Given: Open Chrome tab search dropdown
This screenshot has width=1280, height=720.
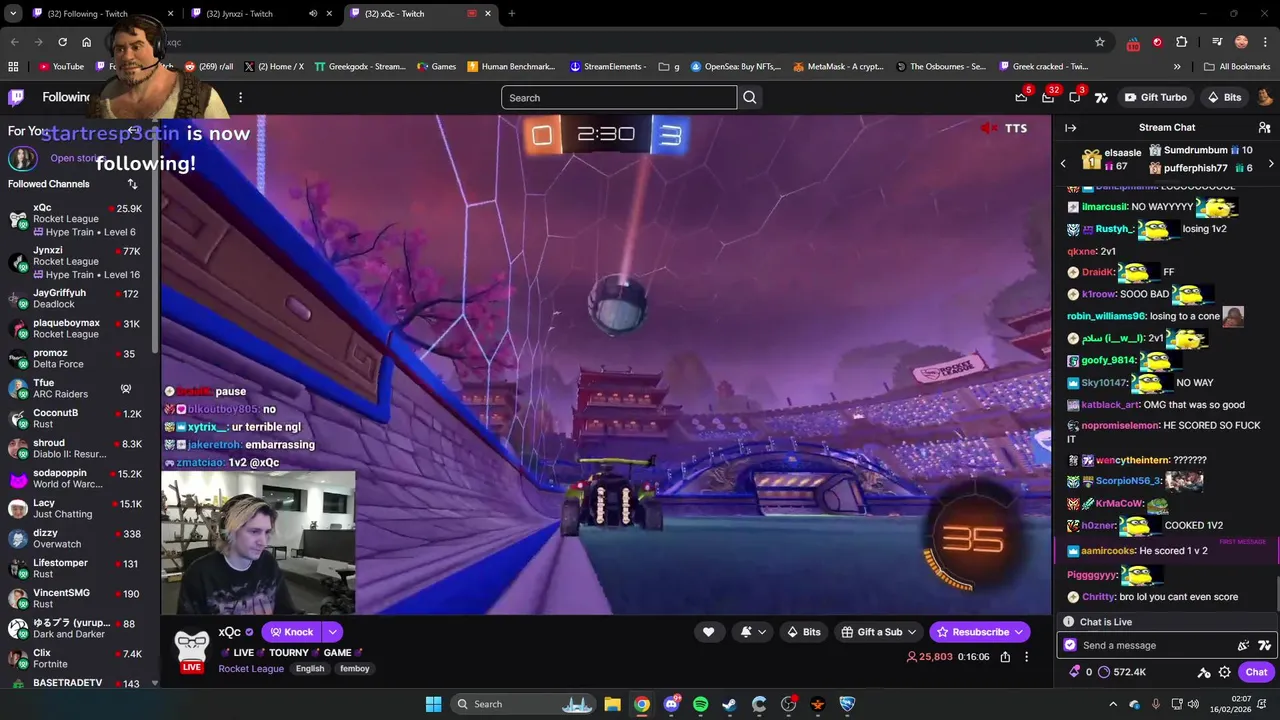Looking at the screenshot, I should [x=13, y=13].
